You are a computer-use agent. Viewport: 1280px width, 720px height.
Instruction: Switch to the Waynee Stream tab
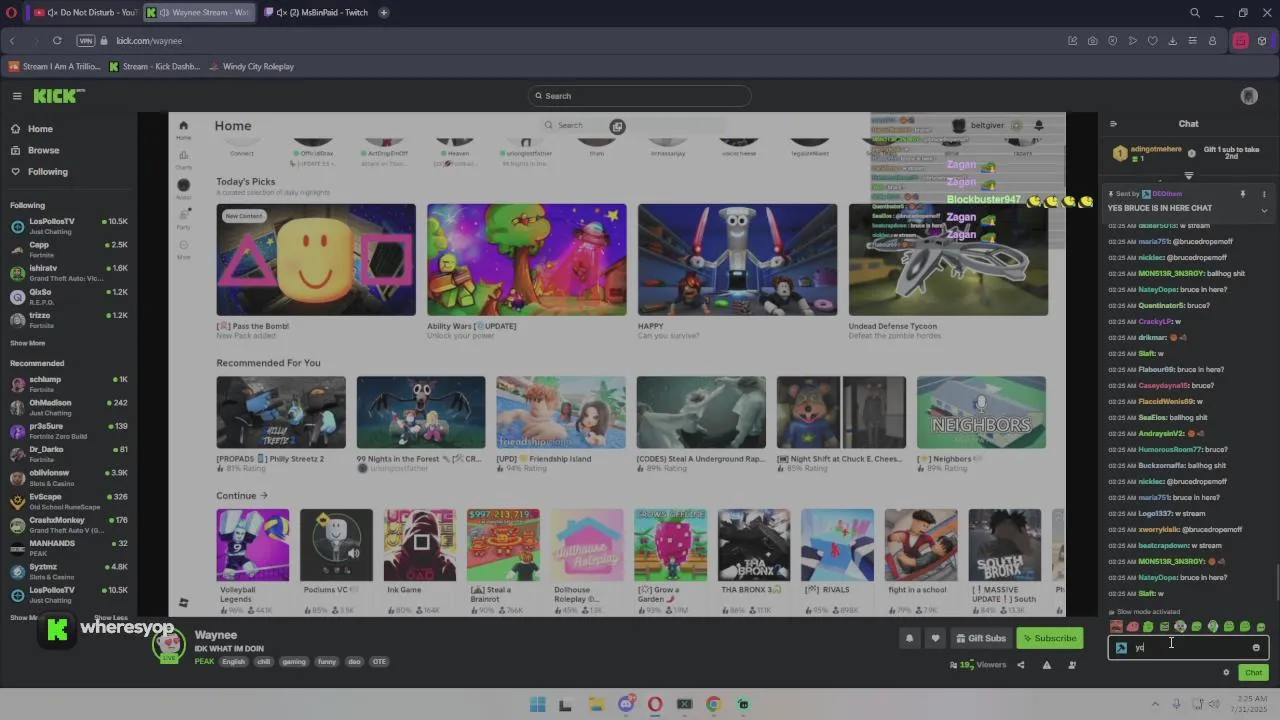pyautogui.click(x=198, y=13)
